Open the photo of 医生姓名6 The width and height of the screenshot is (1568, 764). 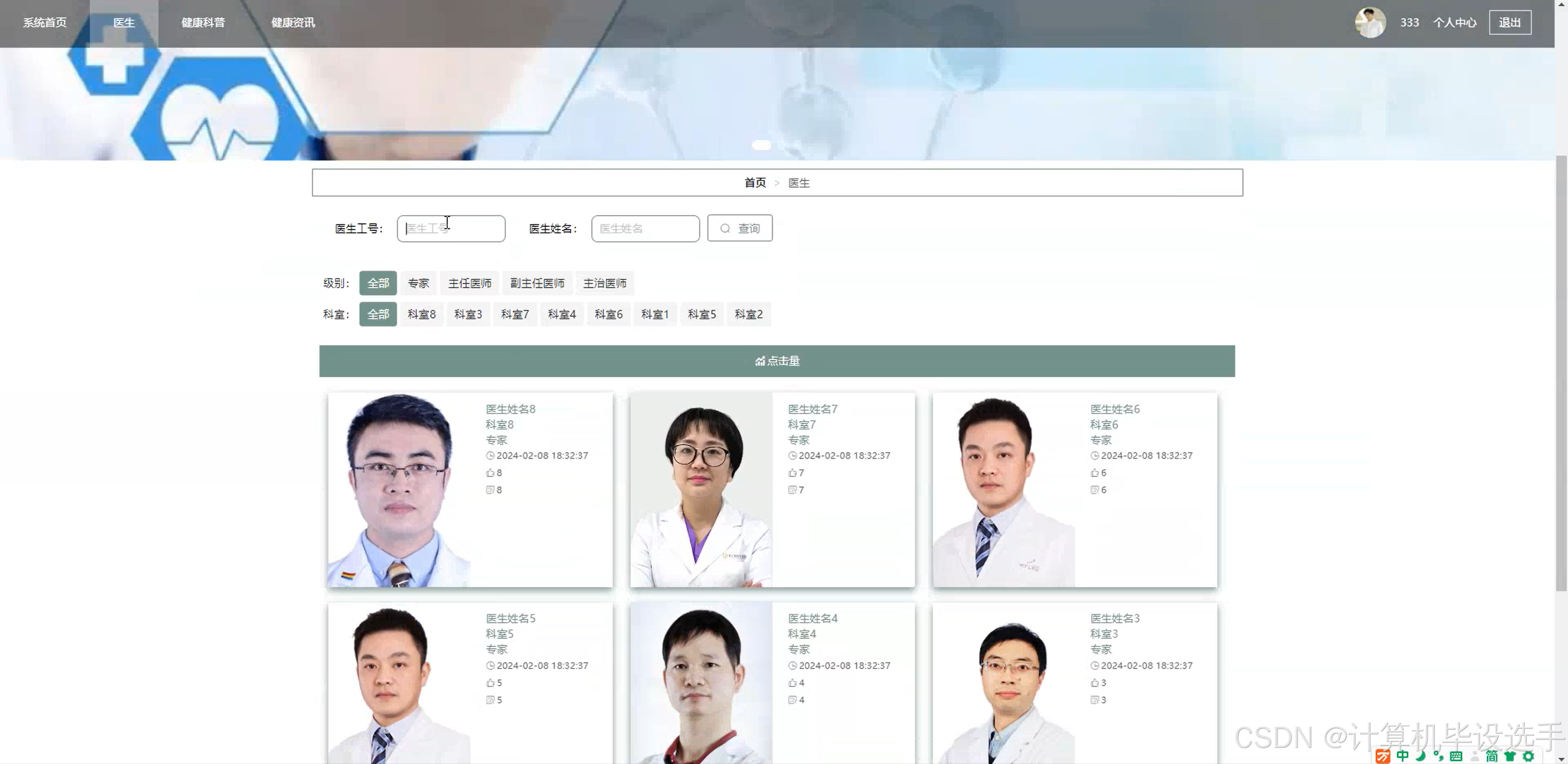[x=1004, y=490]
